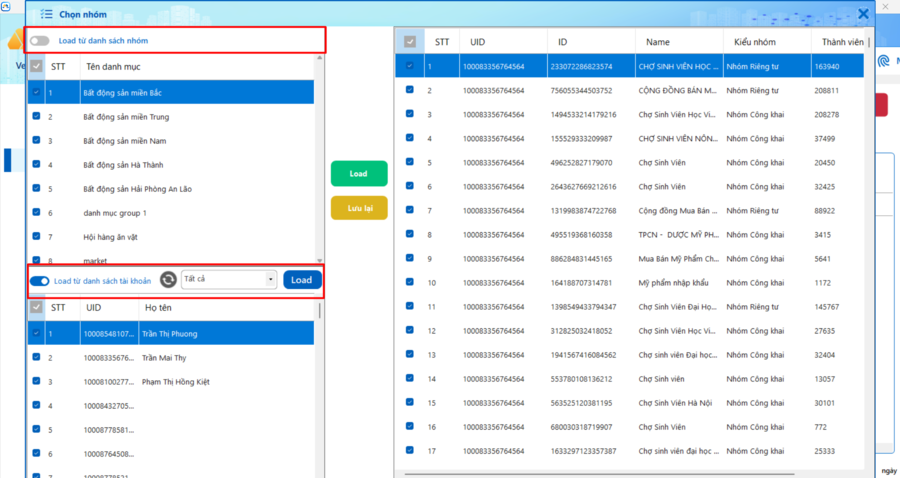The image size is (900, 478).
Task: Select account row with UID 10008778581...
Action: point(170,430)
